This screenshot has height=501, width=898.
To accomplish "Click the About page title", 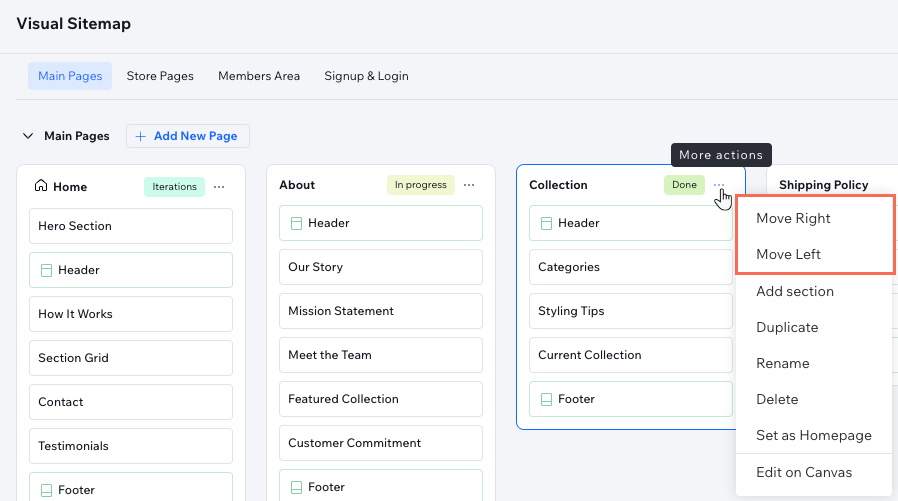I will 297,185.
